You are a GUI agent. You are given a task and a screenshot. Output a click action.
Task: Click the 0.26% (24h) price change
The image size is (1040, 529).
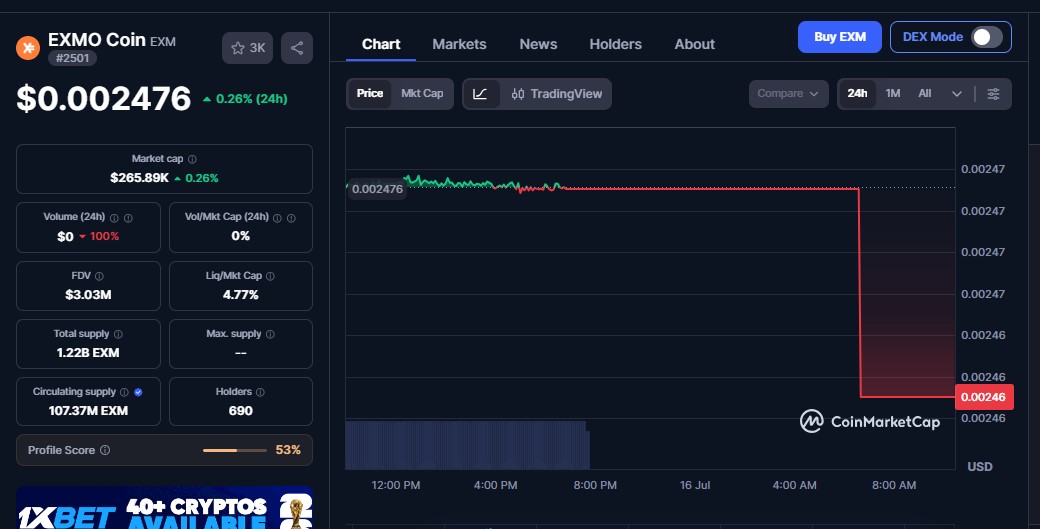[245, 99]
